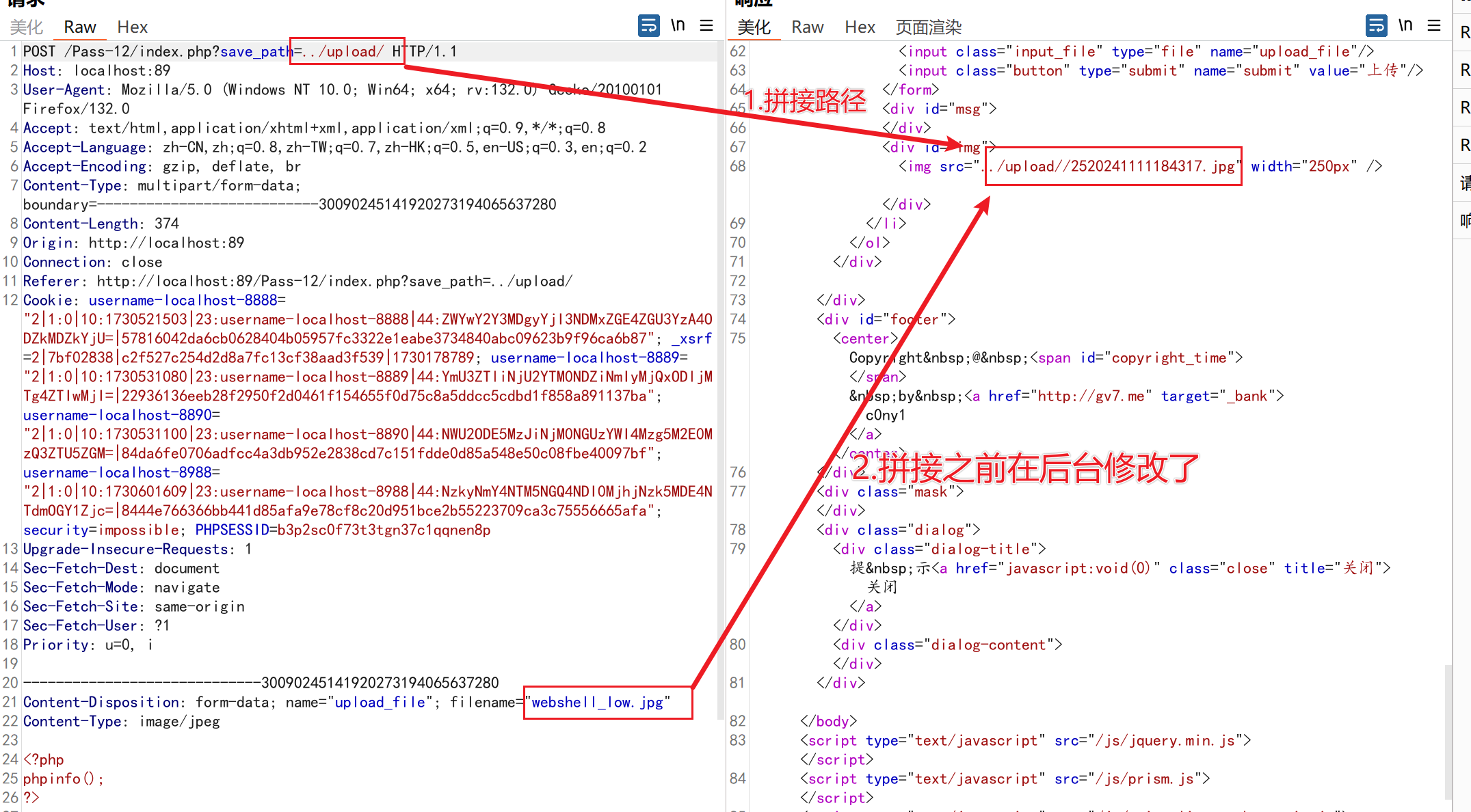Click the div class="dialog-content" line
The height and width of the screenshot is (812, 1471).
tap(948, 645)
